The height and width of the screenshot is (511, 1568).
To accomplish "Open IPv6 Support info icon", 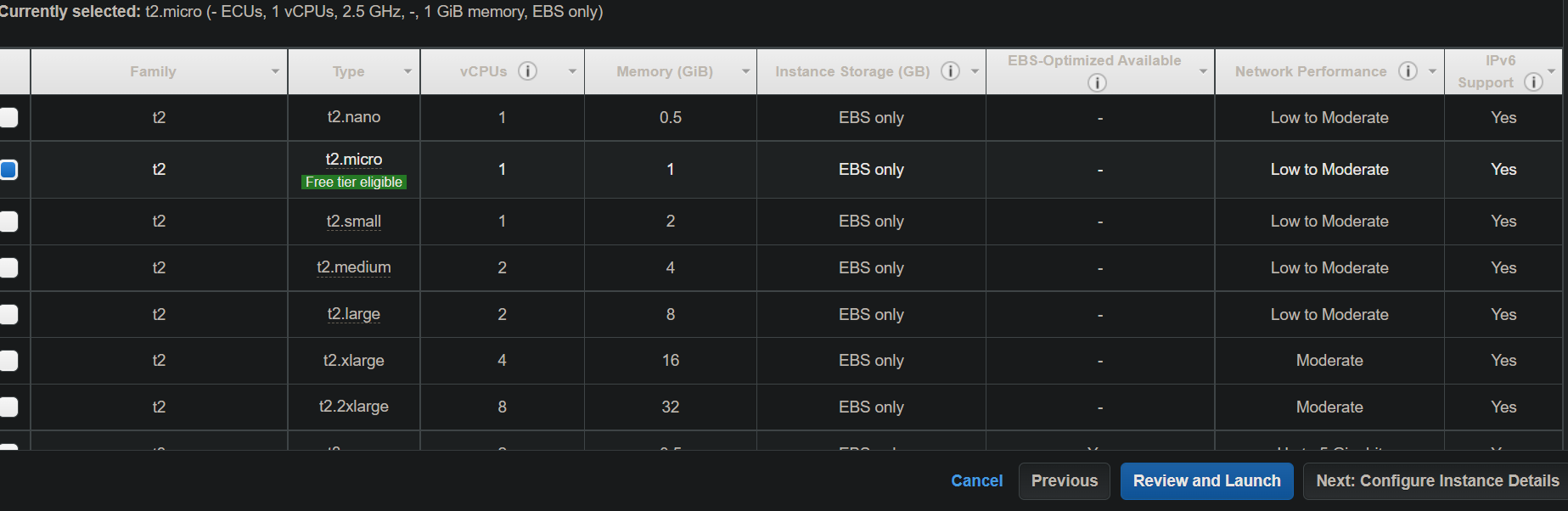I will tap(1533, 82).
